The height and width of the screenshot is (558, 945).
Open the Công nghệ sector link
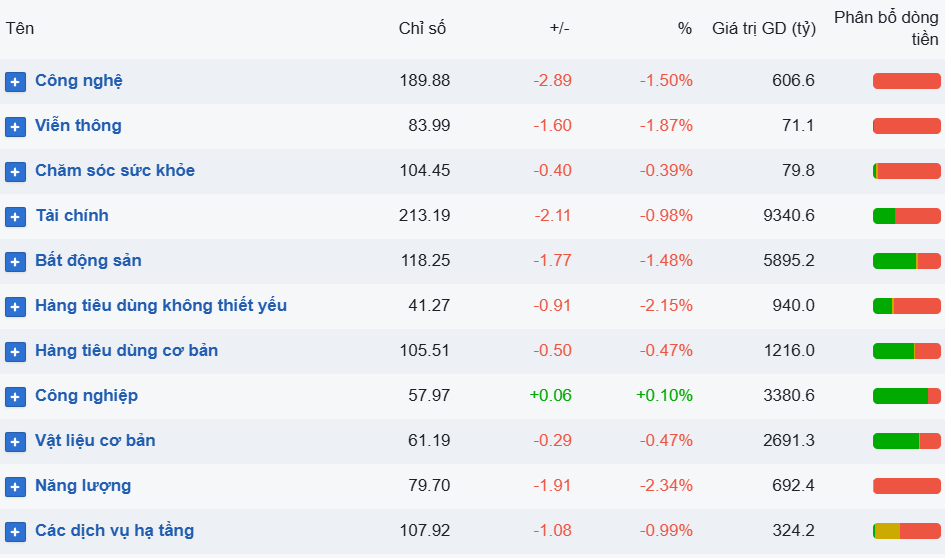(79, 80)
